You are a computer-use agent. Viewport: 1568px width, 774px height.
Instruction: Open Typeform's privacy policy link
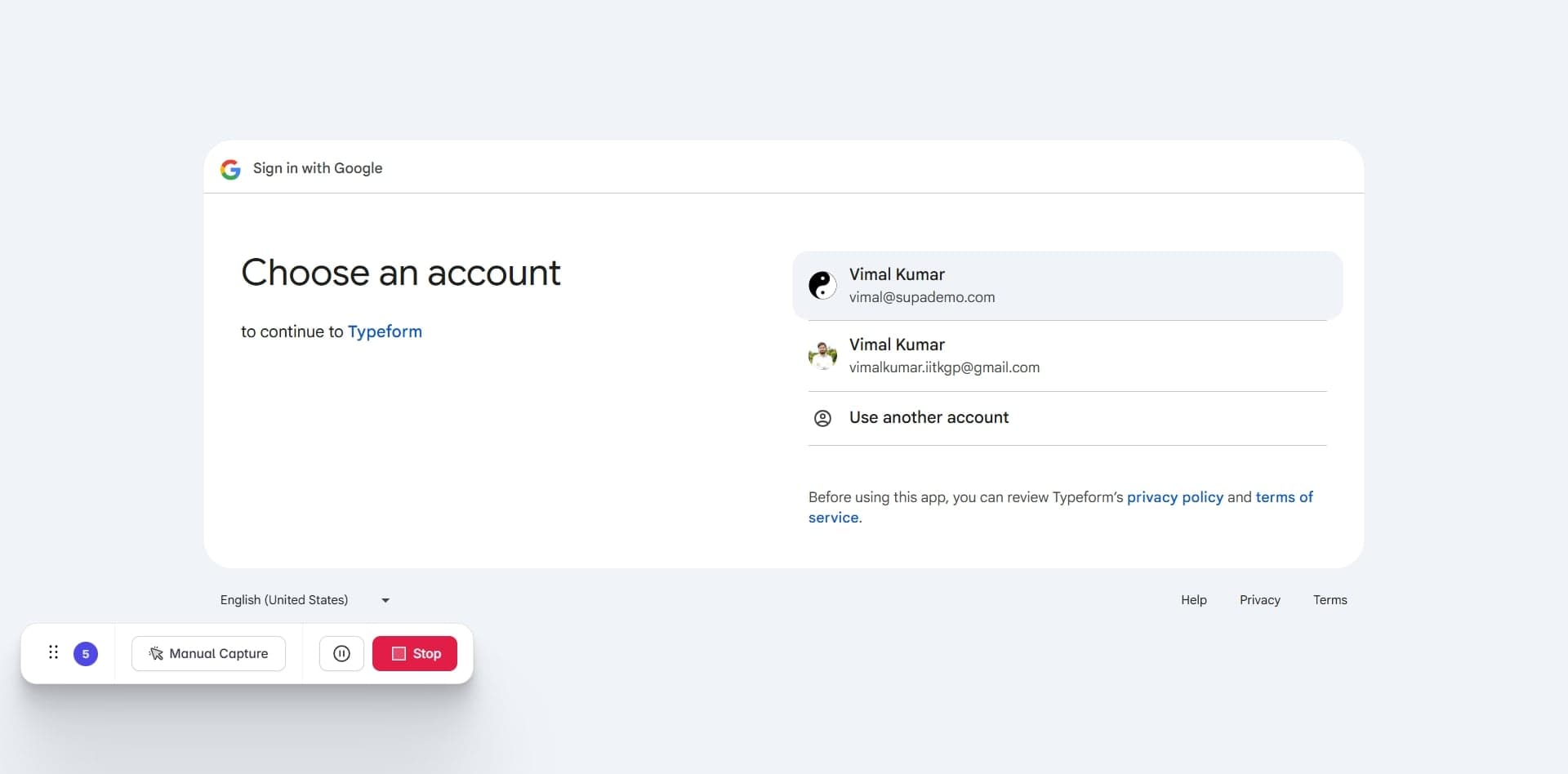point(1174,497)
